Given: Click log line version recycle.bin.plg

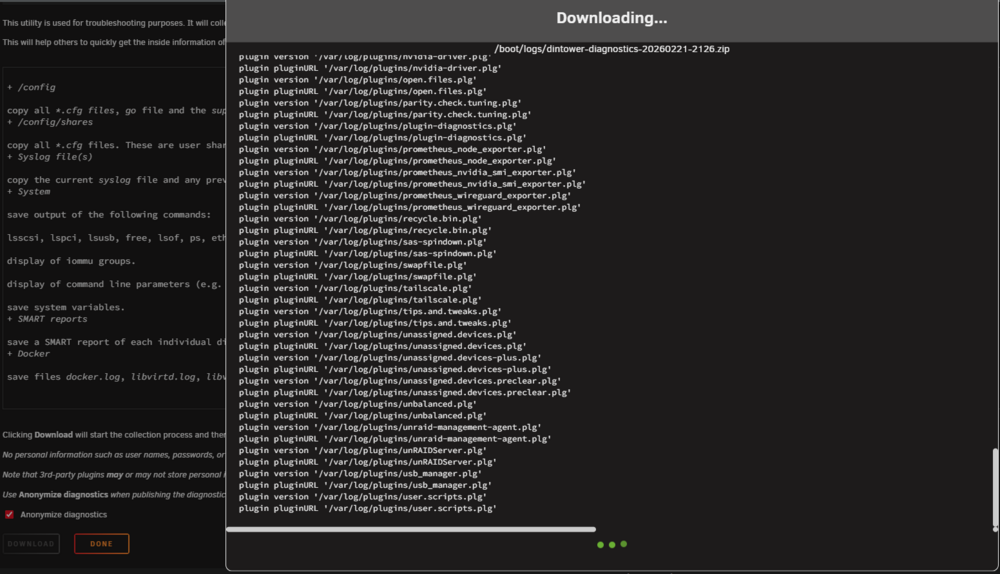Looking at the screenshot, I should click(360, 219).
